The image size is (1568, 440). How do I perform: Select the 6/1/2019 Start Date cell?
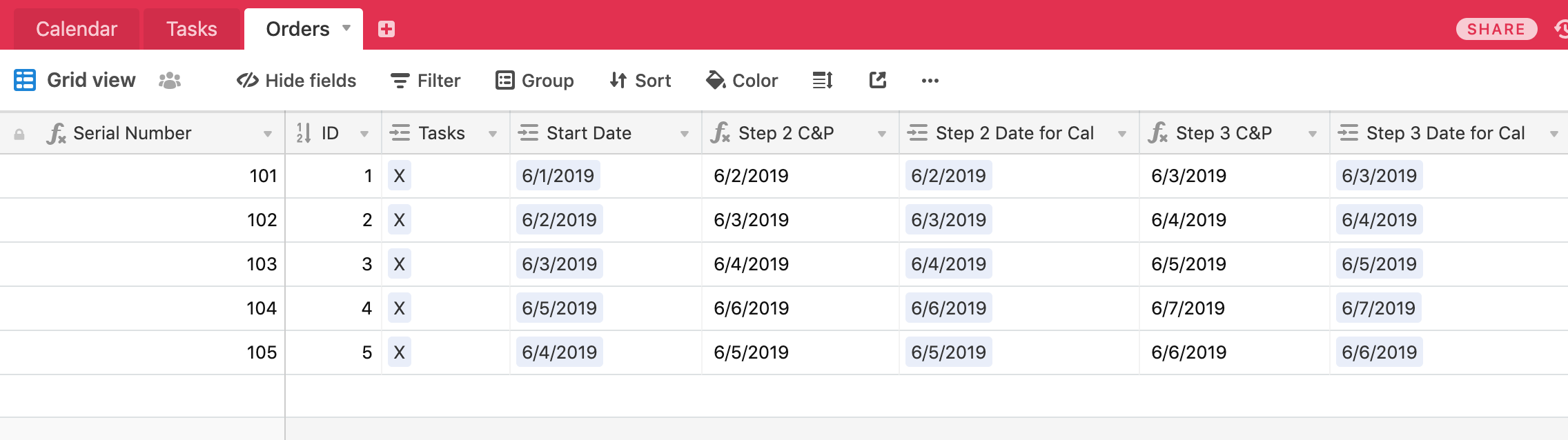(x=606, y=176)
